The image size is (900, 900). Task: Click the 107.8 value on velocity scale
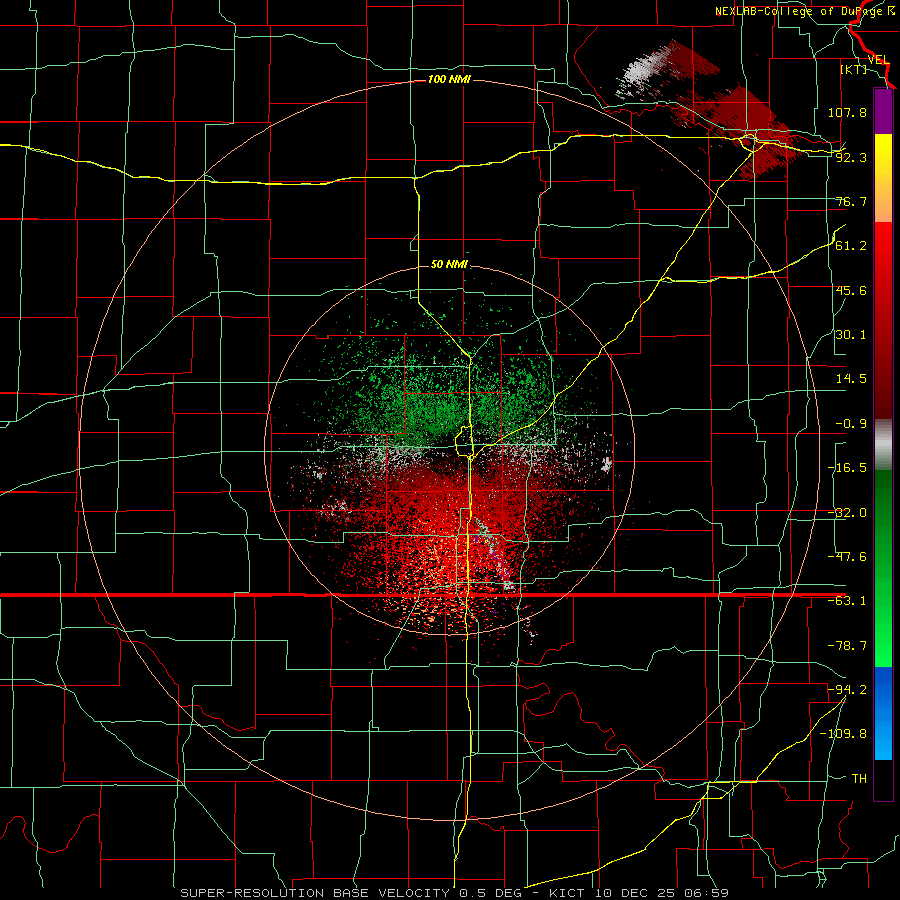(847, 112)
